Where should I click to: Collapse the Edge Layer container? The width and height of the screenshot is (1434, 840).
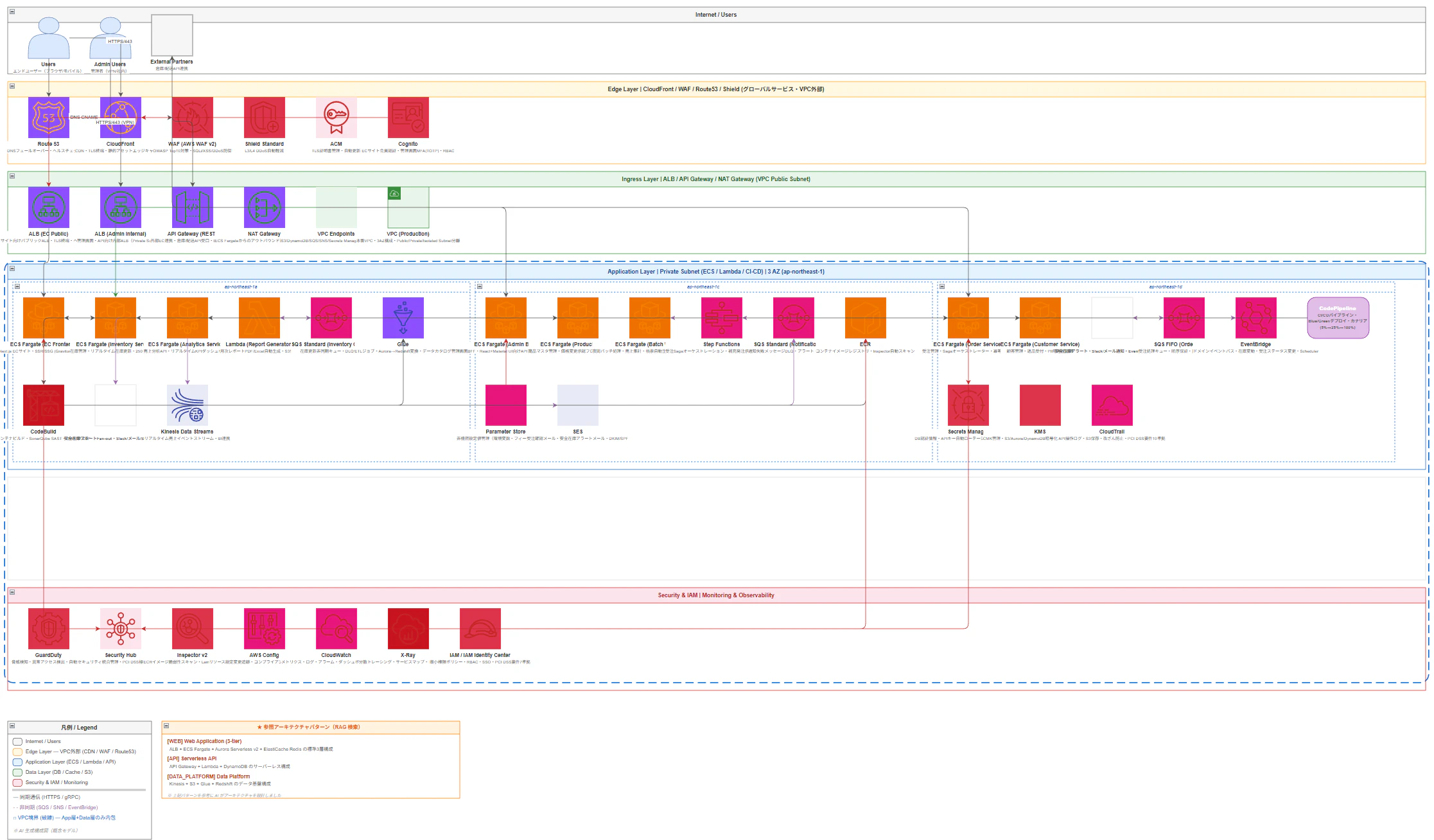tap(12, 86)
